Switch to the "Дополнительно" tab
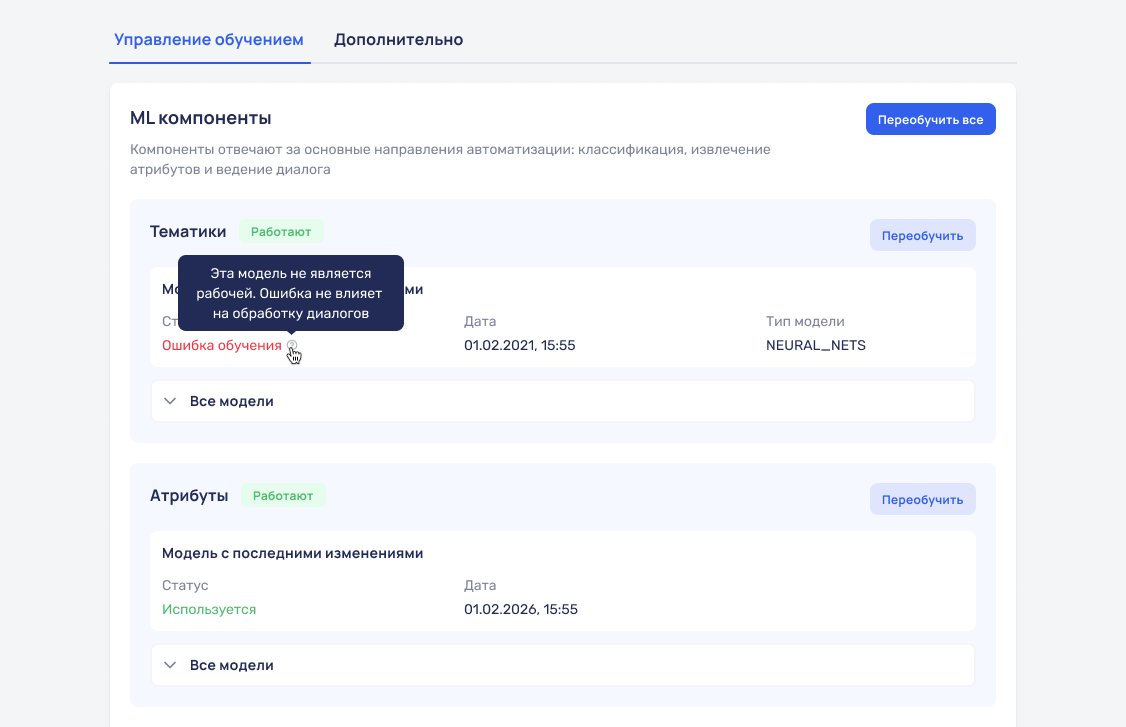The width and height of the screenshot is (1126, 727). coord(398,40)
